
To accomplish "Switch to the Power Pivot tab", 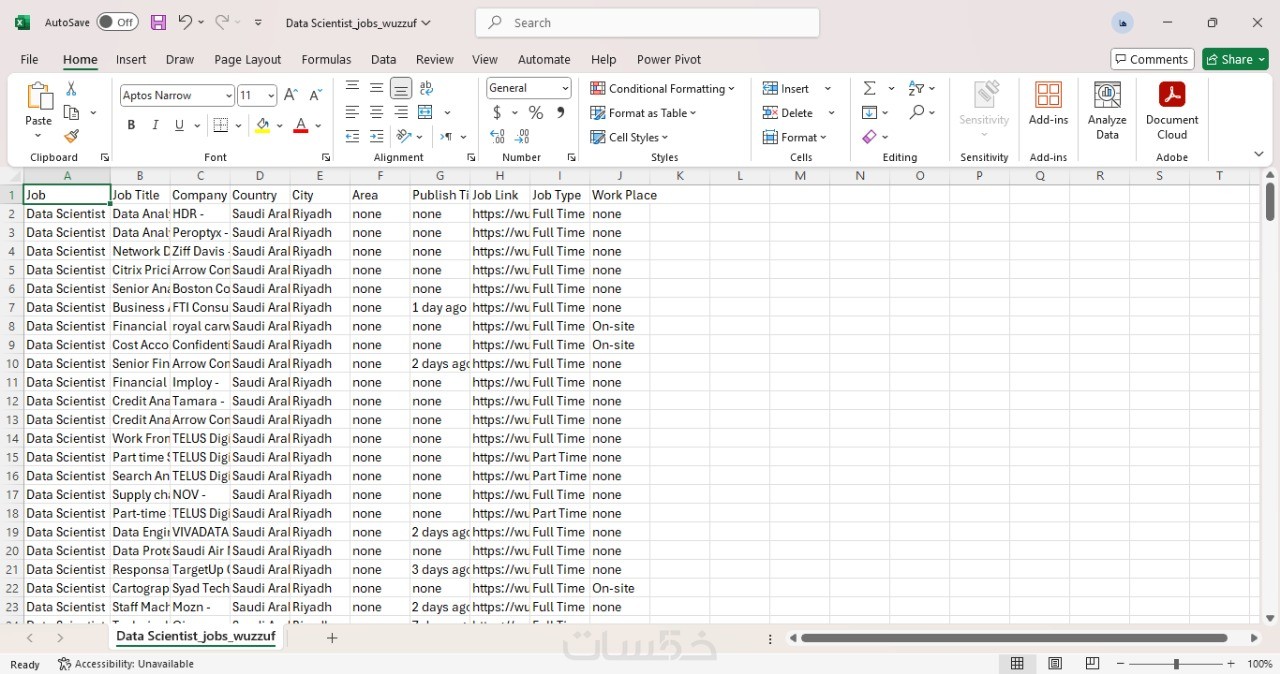I will coord(668,59).
